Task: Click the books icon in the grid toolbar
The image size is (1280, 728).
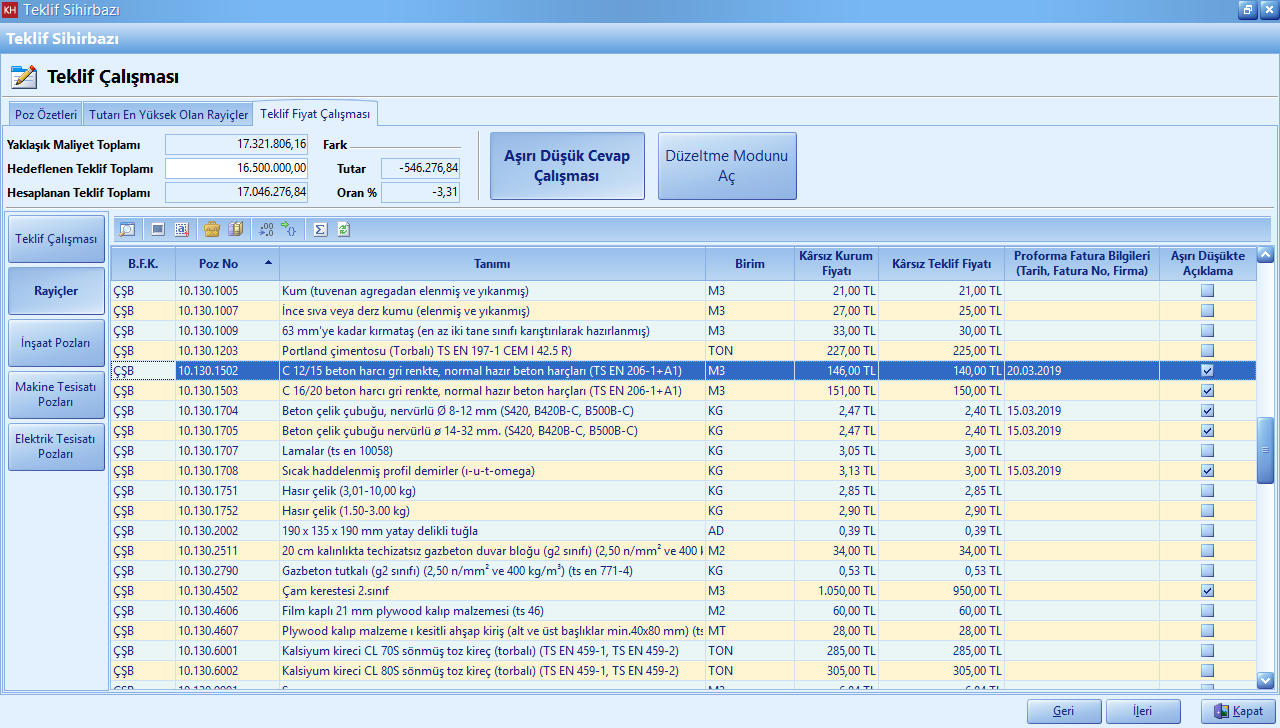Action: click(235, 229)
